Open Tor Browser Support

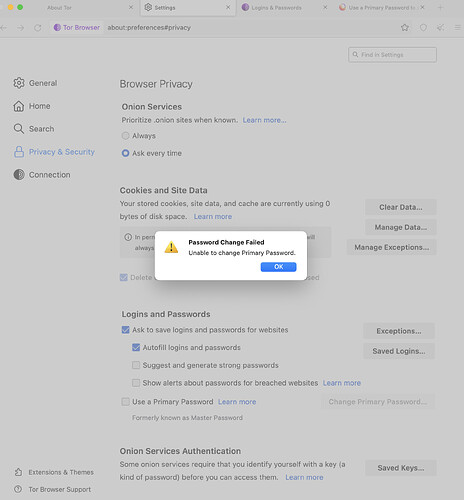tap(53, 489)
